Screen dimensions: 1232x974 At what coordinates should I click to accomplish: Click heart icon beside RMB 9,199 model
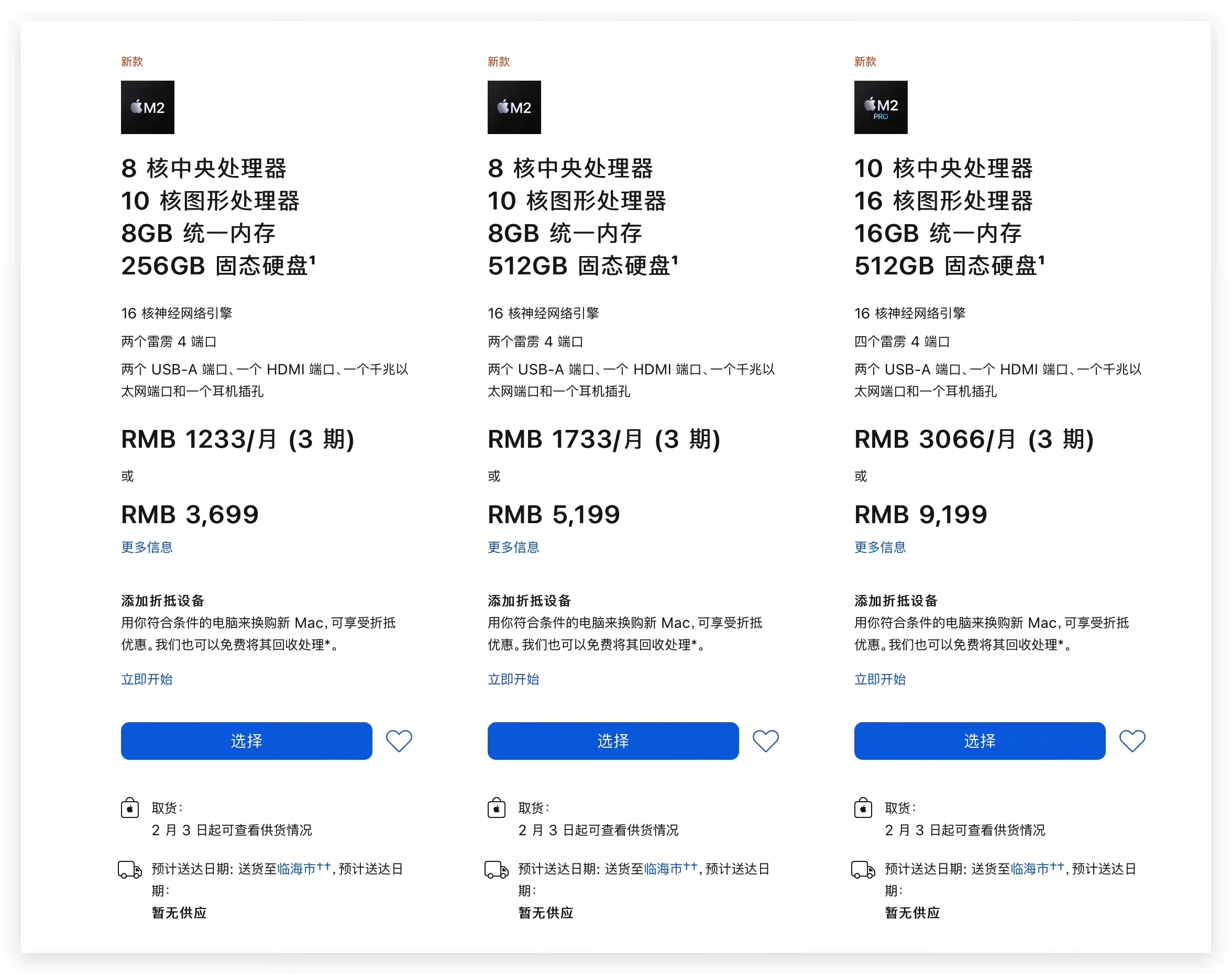pyautogui.click(x=1131, y=741)
